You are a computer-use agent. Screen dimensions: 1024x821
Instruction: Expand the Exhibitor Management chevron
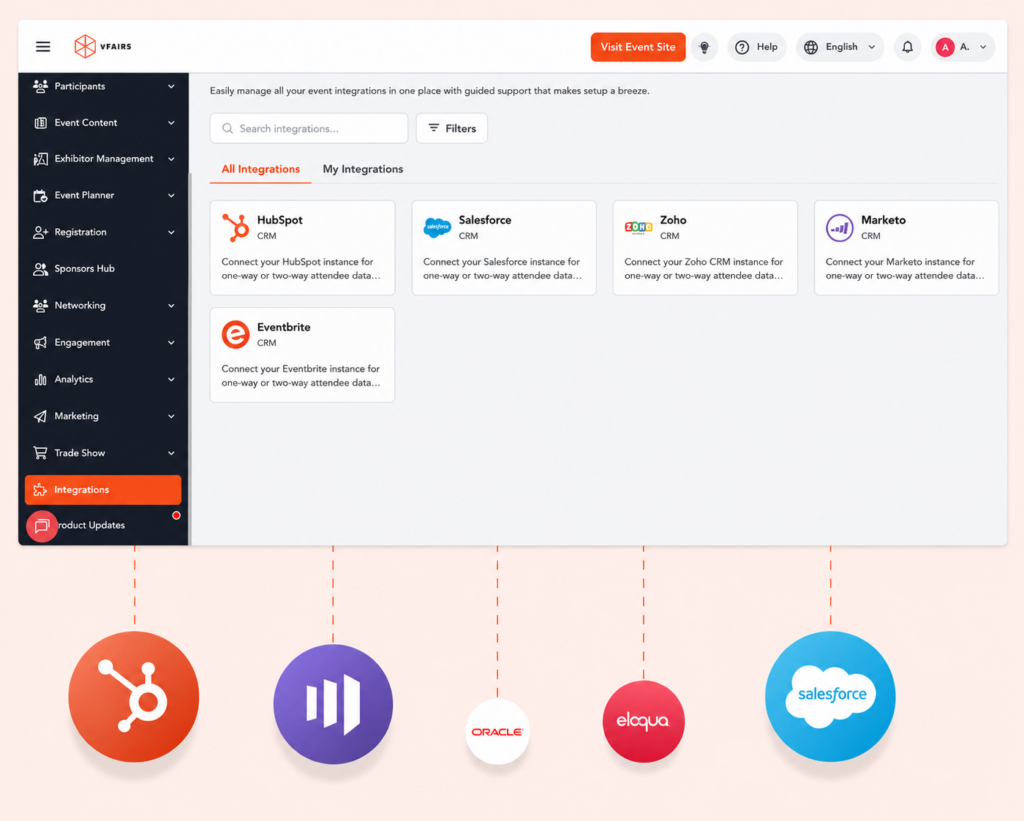pyautogui.click(x=171, y=159)
